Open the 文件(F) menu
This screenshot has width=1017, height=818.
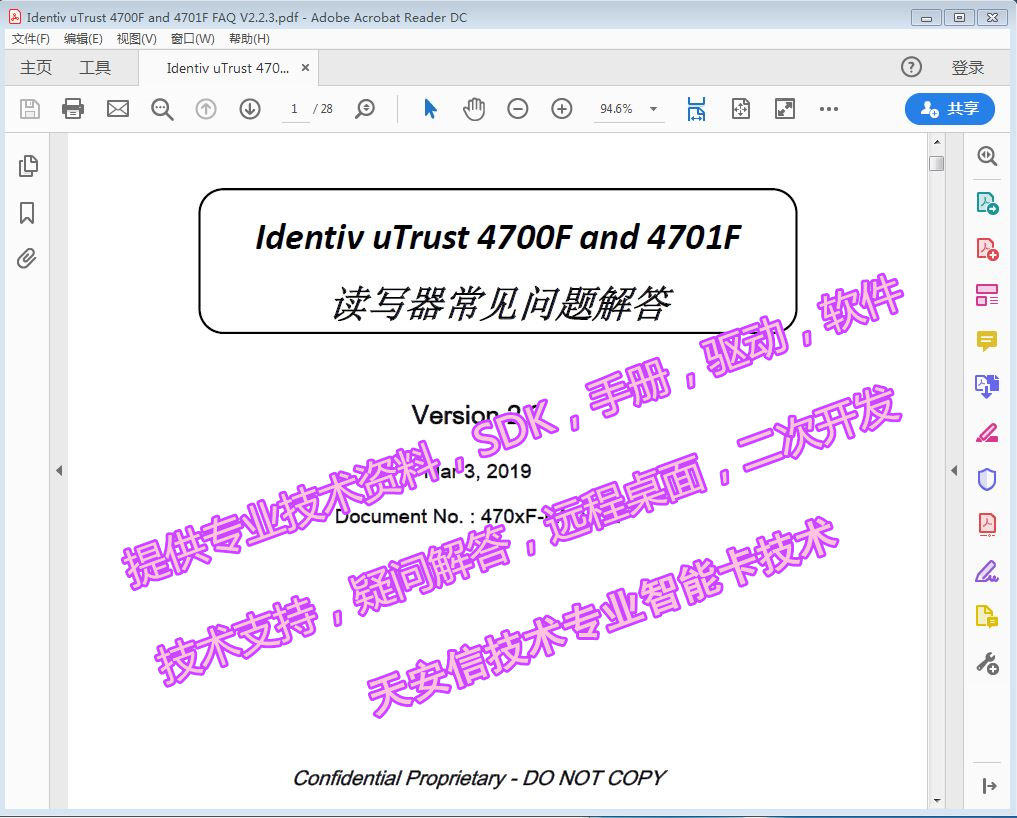tap(31, 39)
